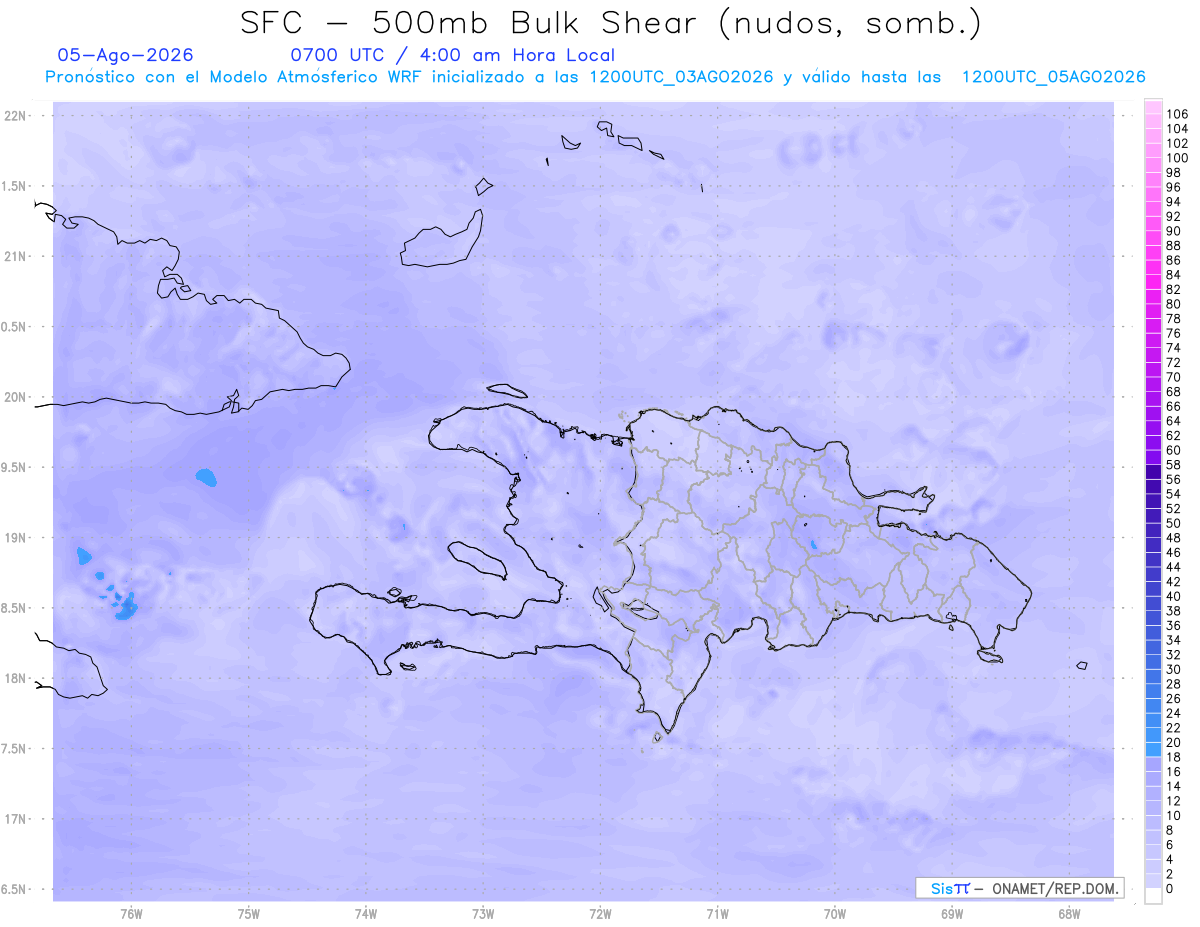Click the '73W' longitude label
The image size is (1200, 927).
(x=483, y=914)
